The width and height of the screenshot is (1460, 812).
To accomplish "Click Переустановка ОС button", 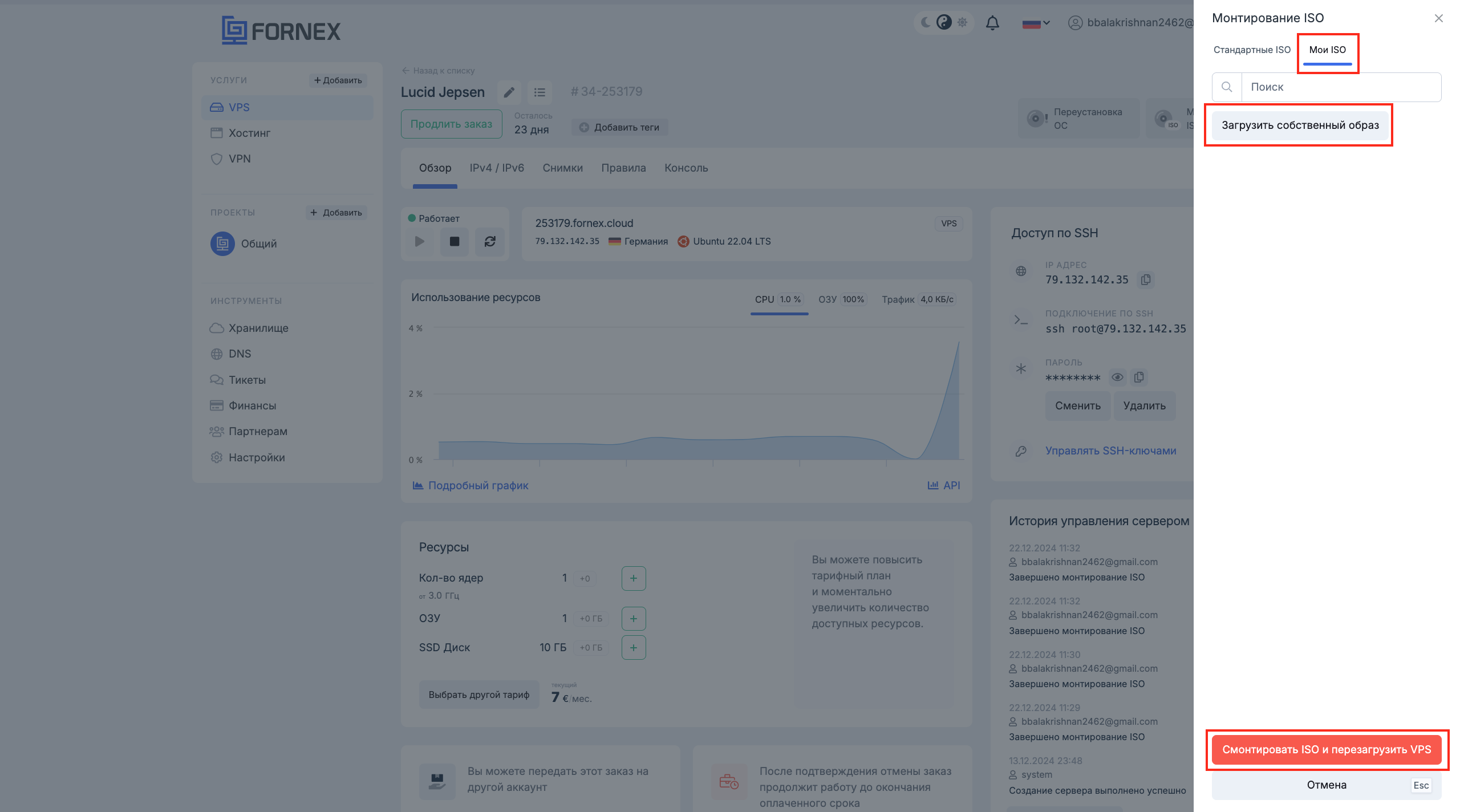I will pos(1078,119).
